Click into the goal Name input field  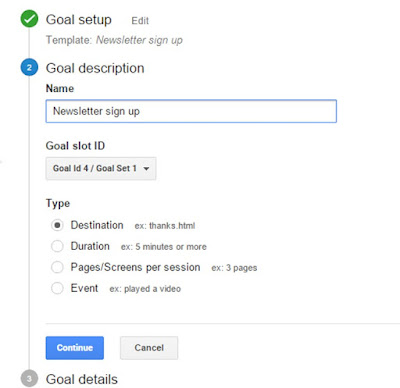pos(191,111)
